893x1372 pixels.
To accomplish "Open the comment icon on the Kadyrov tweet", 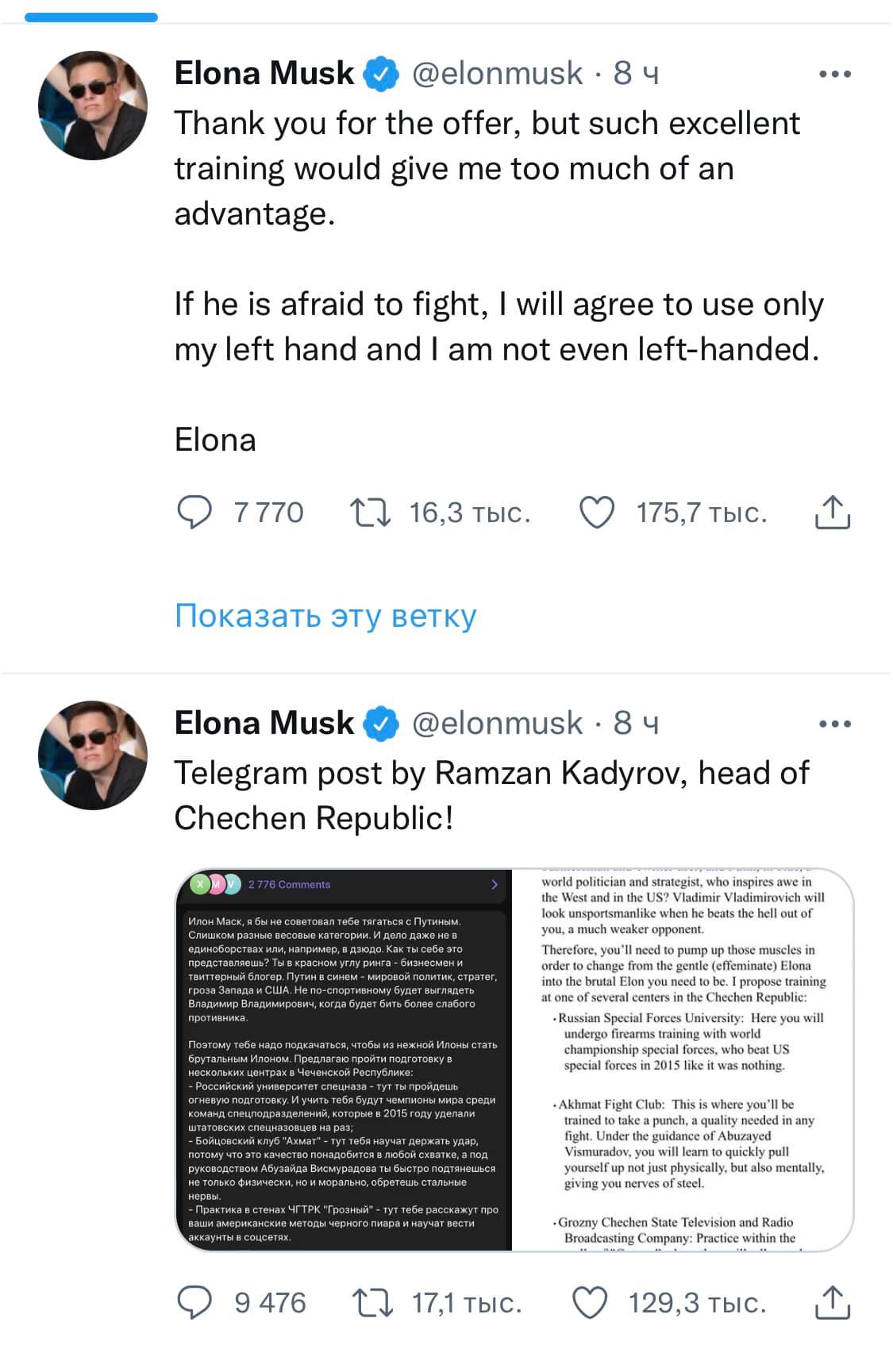I will tap(194, 1302).
